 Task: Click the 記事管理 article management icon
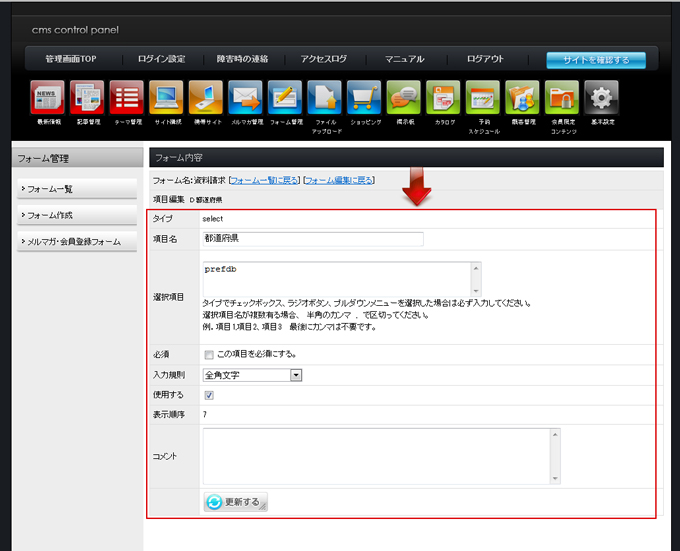87,98
